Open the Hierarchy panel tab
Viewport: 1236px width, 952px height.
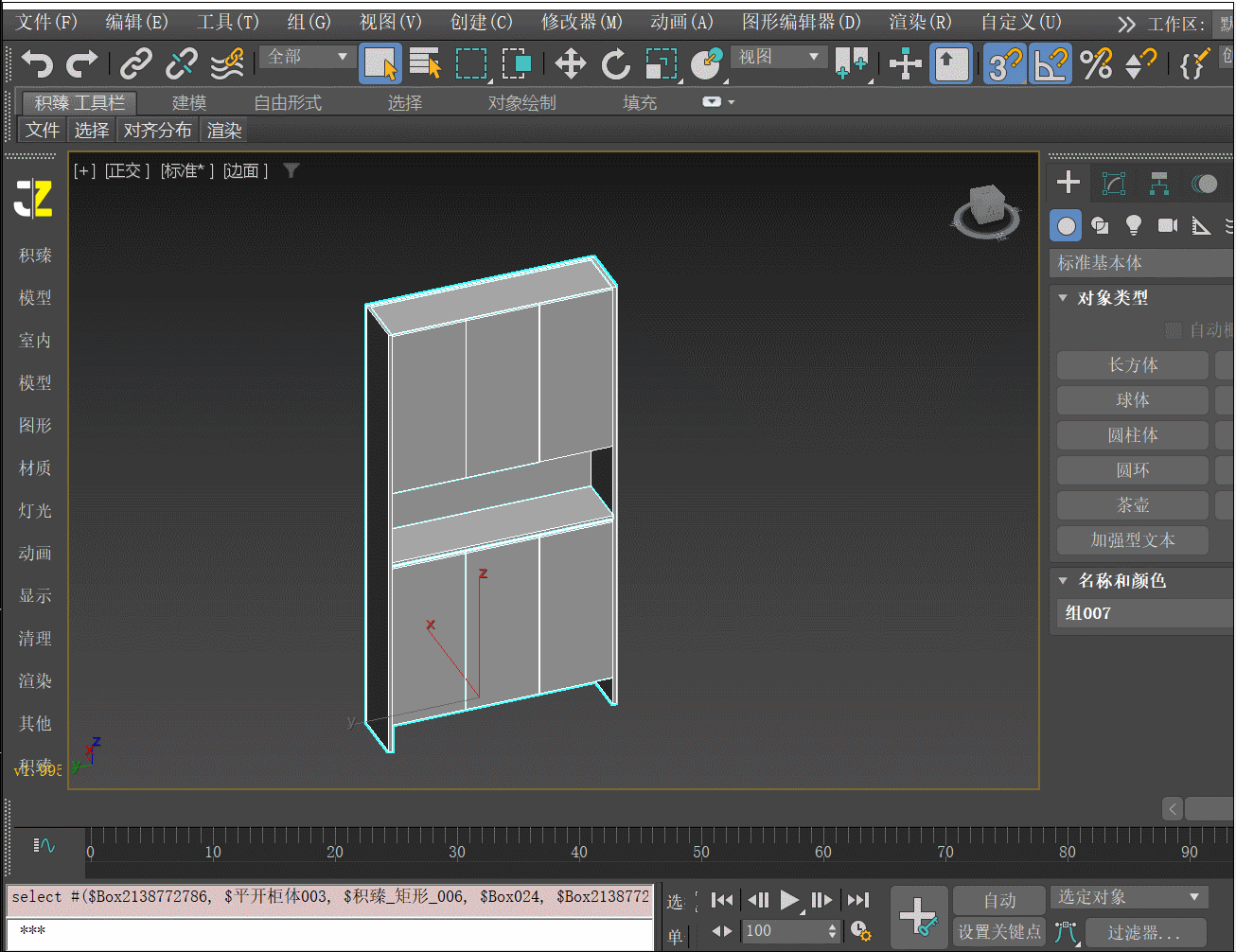click(x=1159, y=183)
